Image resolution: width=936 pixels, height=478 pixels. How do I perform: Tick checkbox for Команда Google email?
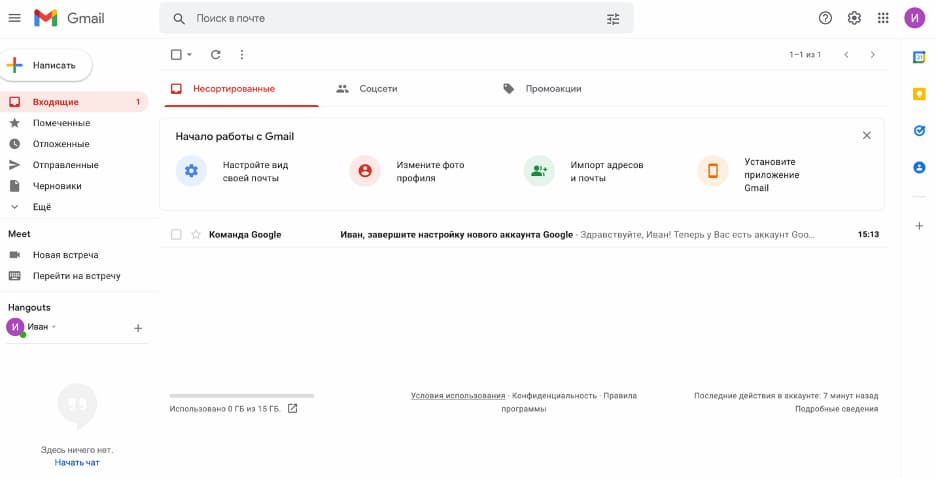click(176, 235)
